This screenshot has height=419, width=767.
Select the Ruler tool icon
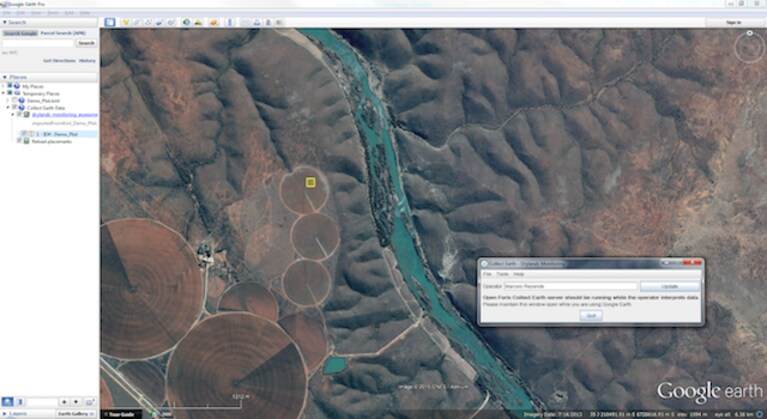click(x=230, y=22)
